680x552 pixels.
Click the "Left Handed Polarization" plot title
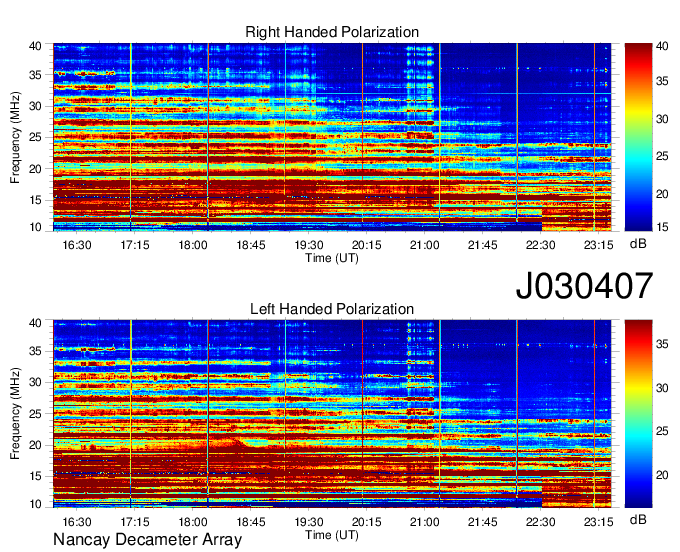332,309
